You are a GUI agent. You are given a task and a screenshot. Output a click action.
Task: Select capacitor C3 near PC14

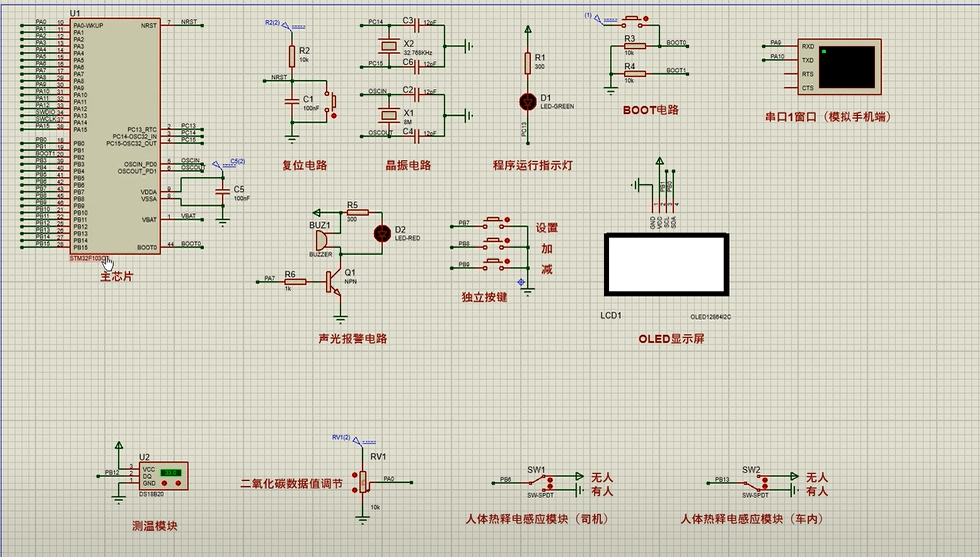coord(418,25)
